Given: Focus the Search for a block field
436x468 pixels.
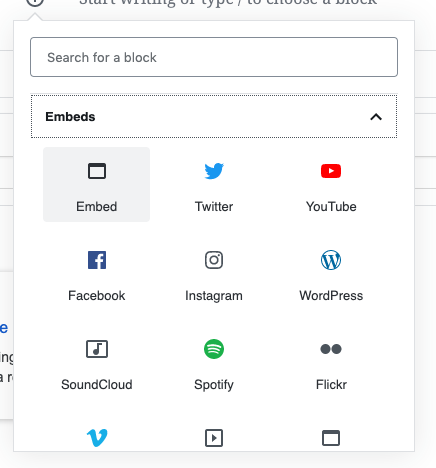Looking at the screenshot, I should pos(214,57).
